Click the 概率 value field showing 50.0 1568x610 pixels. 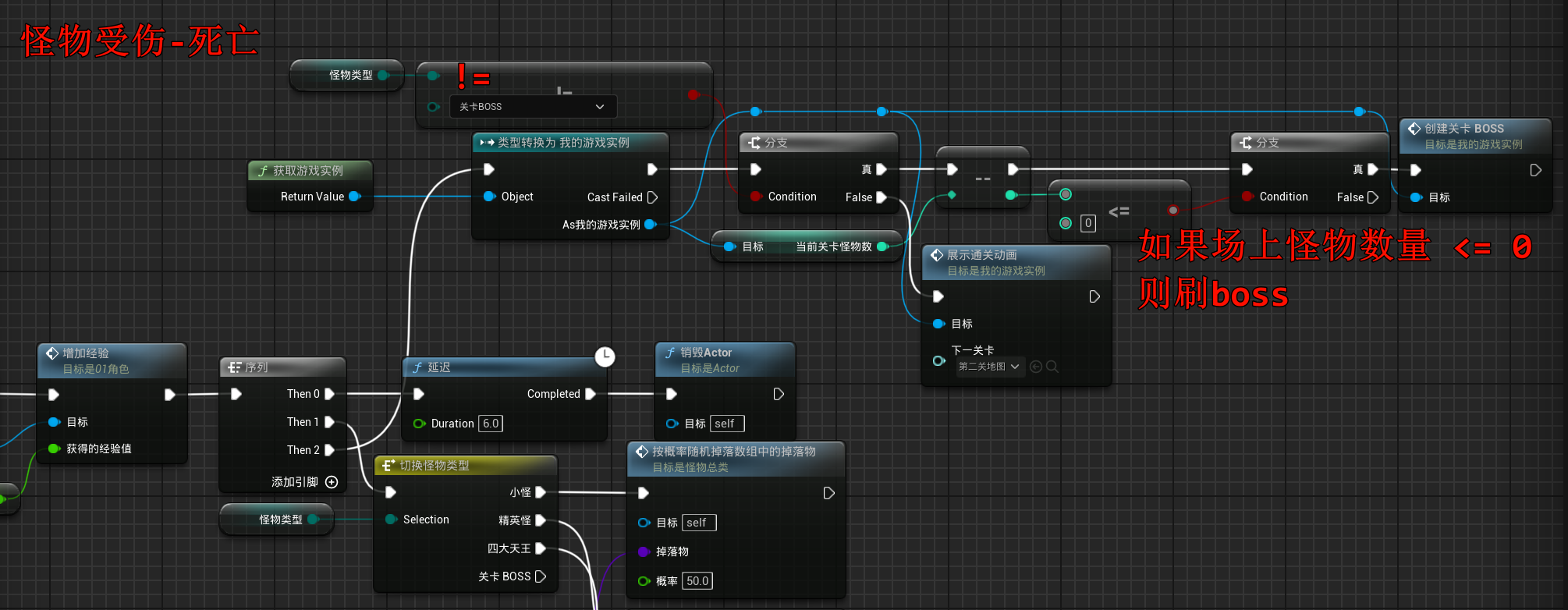click(x=697, y=581)
